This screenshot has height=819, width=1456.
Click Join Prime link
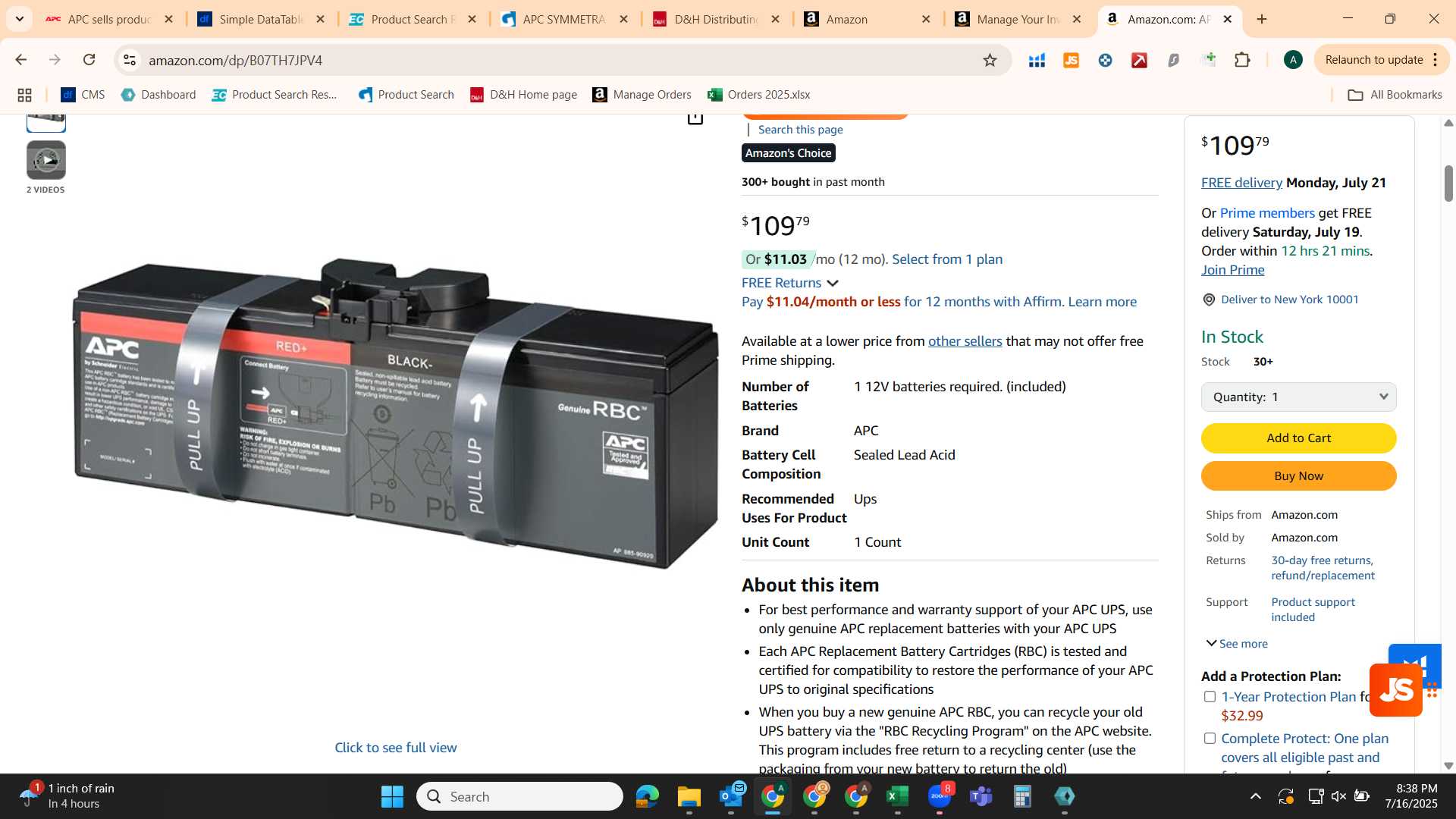point(1232,270)
